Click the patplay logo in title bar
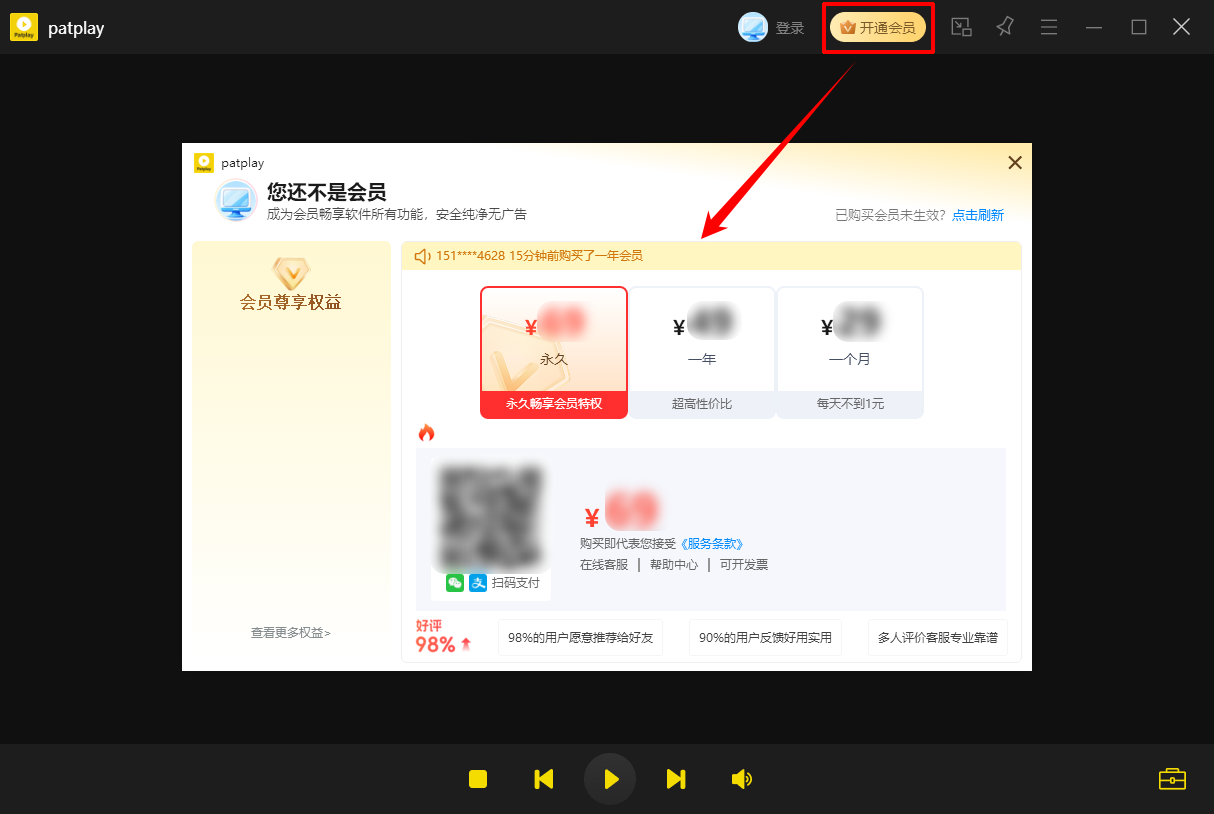The width and height of the screenshot is (1214, 814). click(x=24, y=27)
